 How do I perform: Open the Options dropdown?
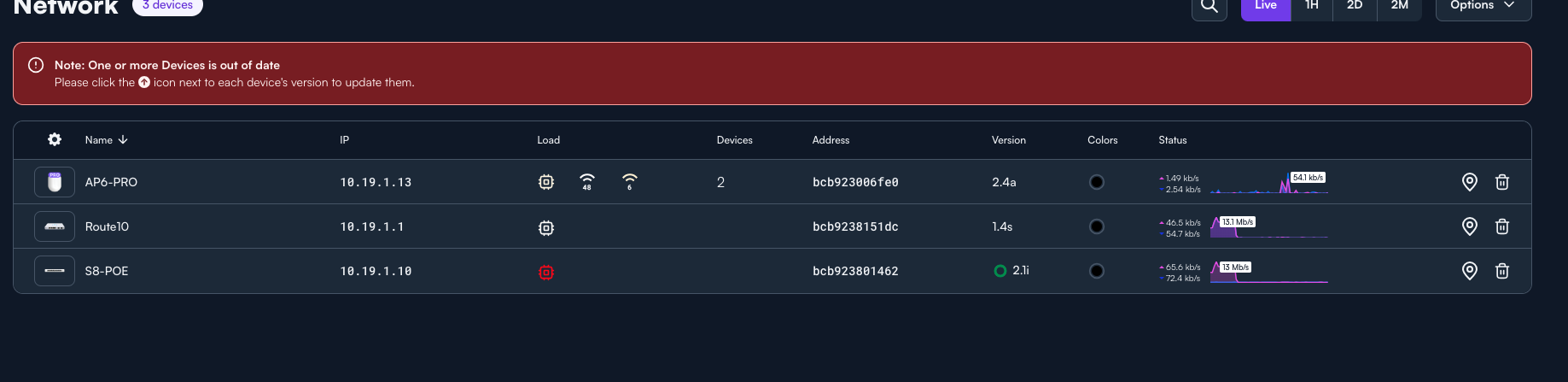point(1483,7)
